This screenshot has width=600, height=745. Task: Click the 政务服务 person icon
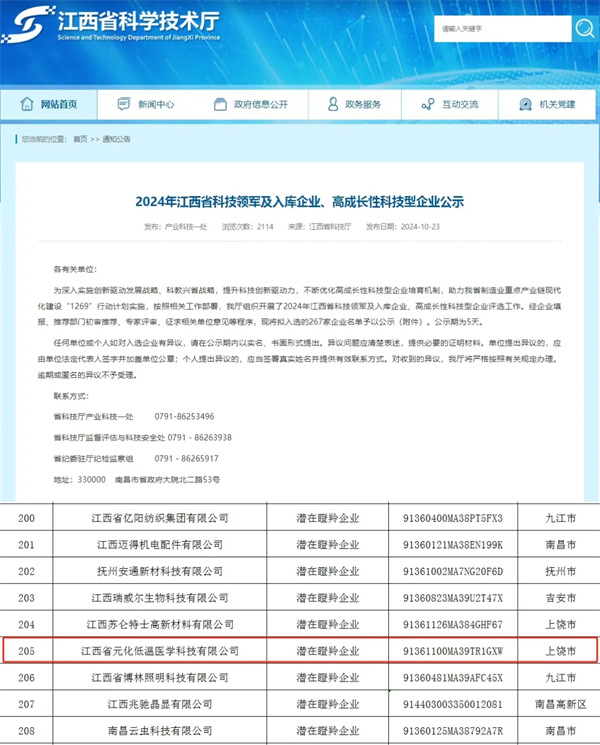click(x=331, y=104)
